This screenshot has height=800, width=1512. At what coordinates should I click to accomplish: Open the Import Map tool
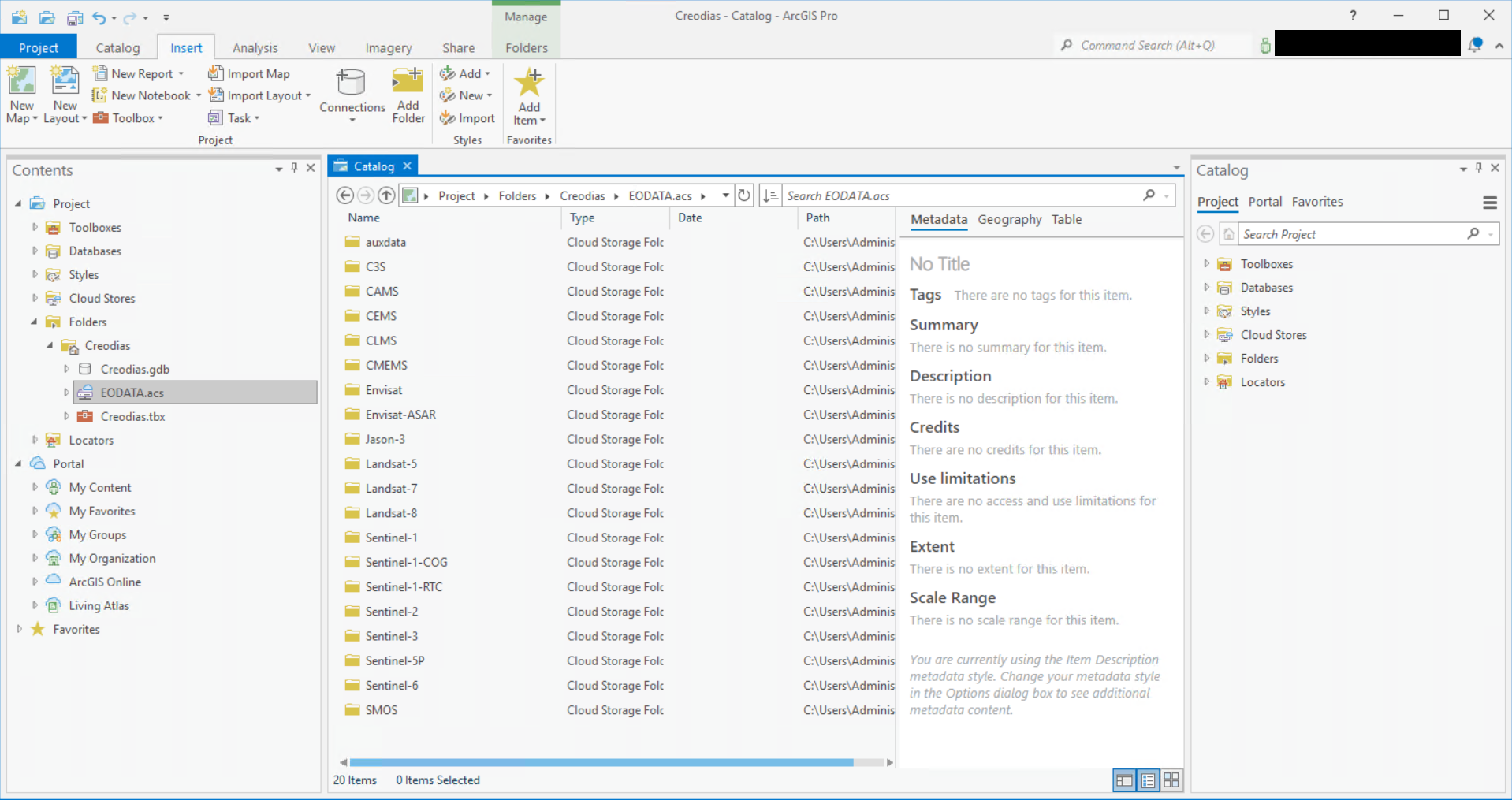(248, 73)
